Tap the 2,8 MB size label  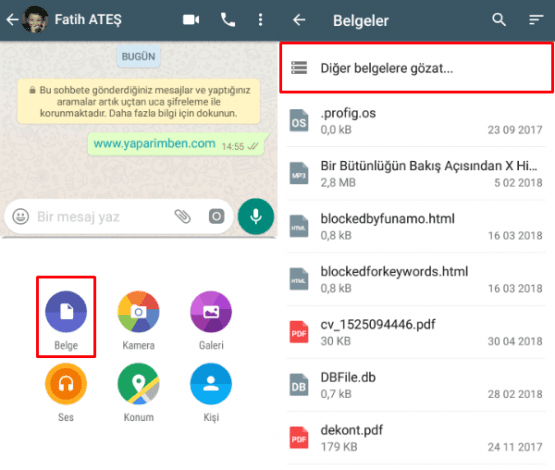[338, 183]
